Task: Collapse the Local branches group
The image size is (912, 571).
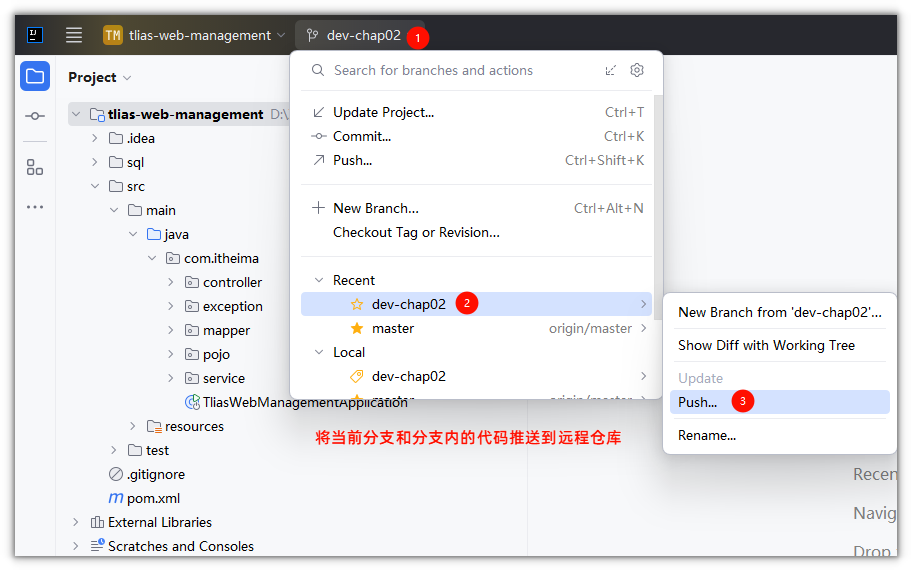Action: [319, 352]
